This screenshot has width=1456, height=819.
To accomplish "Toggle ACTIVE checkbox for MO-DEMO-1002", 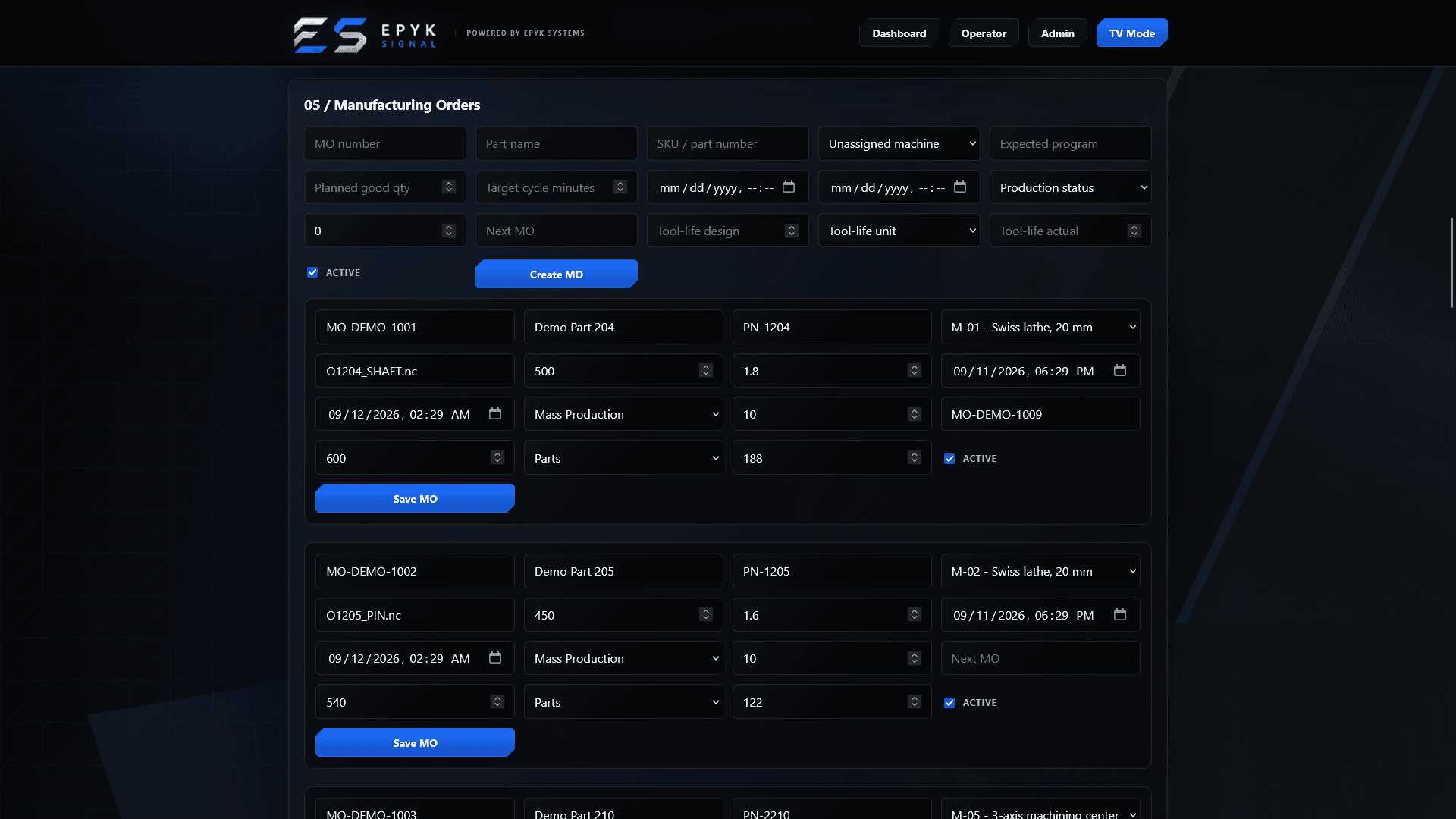I will coord(949,703).
